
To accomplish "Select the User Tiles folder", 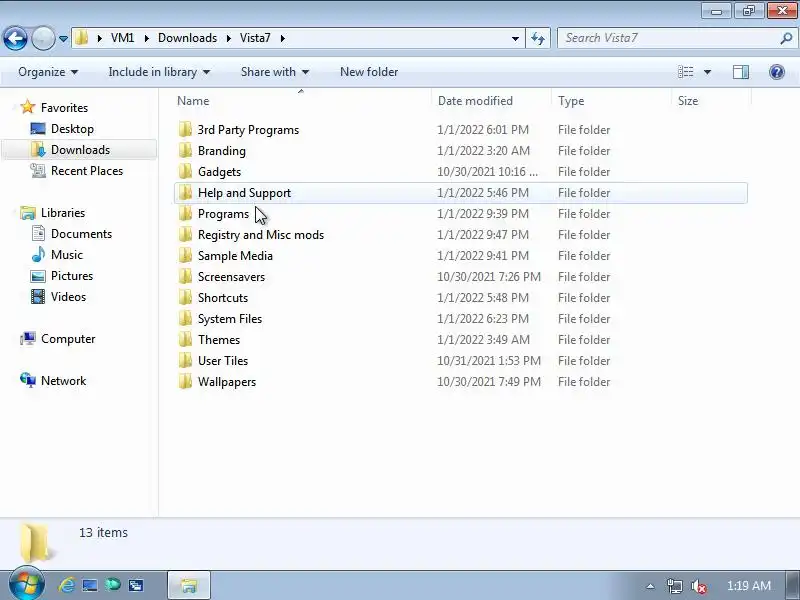I will [461, 361].
